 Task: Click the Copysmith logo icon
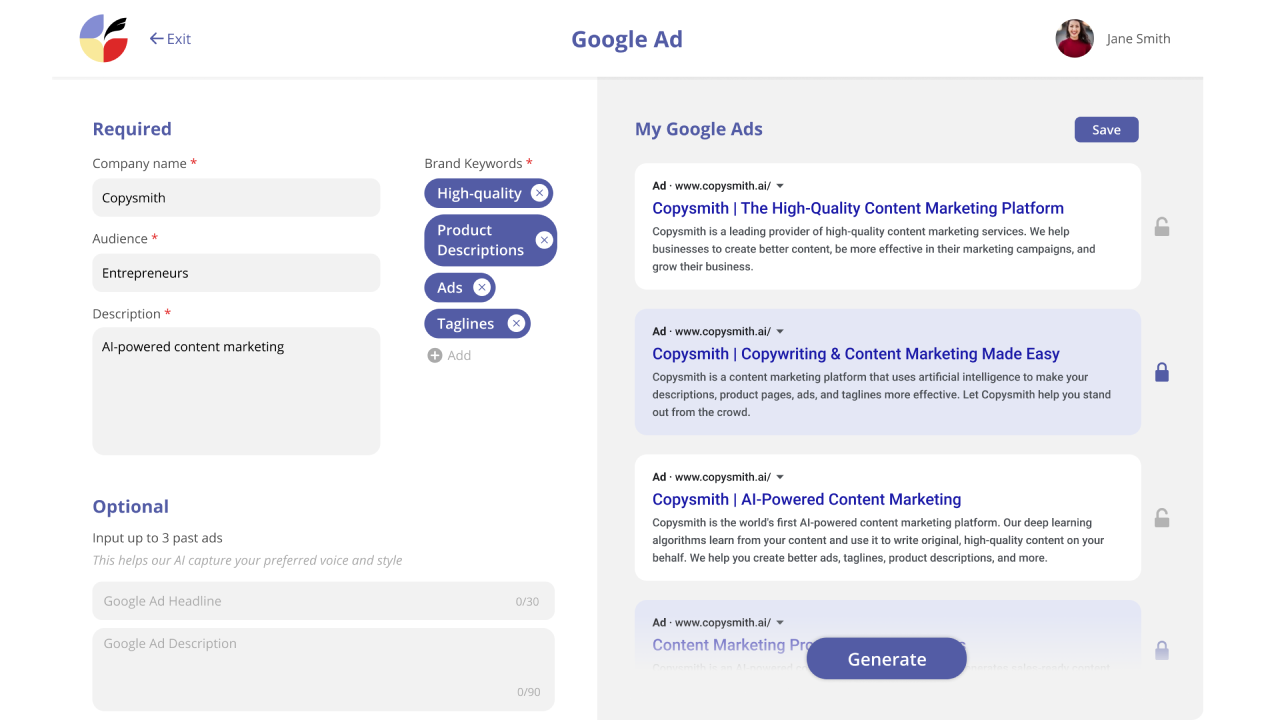[103, 39]
